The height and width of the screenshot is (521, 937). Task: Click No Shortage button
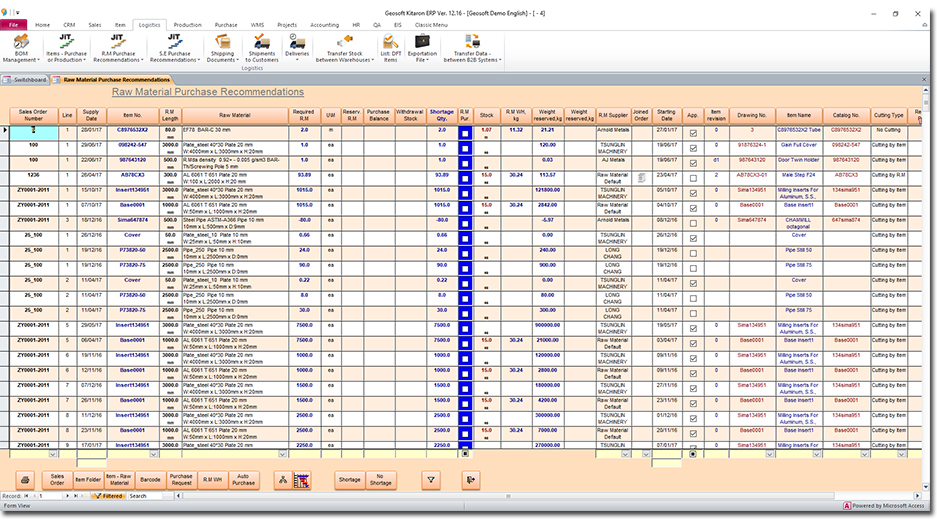(x=380, y=480)
